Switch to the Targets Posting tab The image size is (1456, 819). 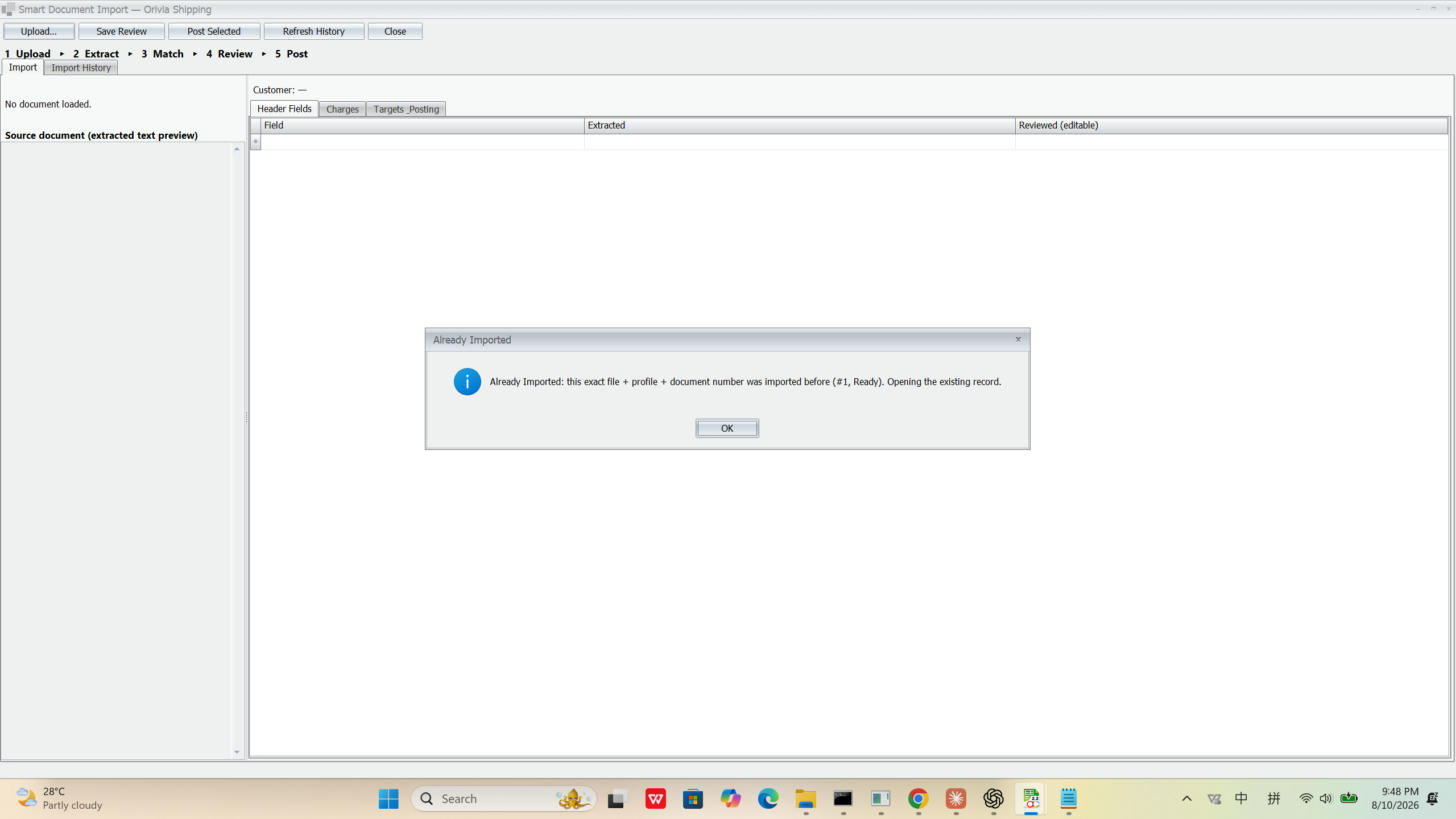pos(406,109)
